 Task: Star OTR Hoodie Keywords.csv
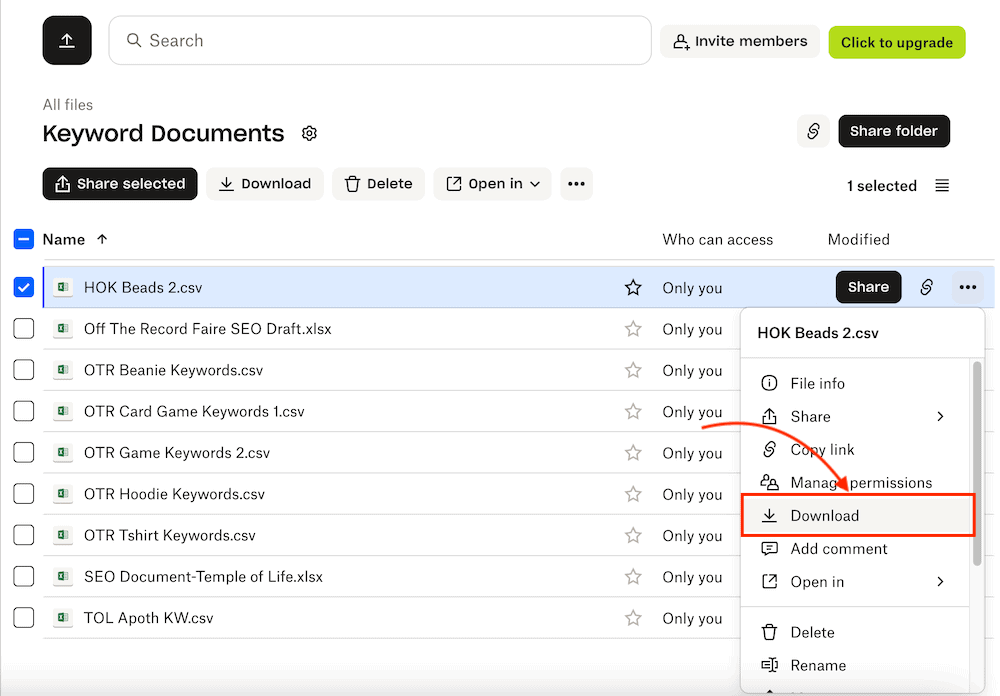coord(633,494)
